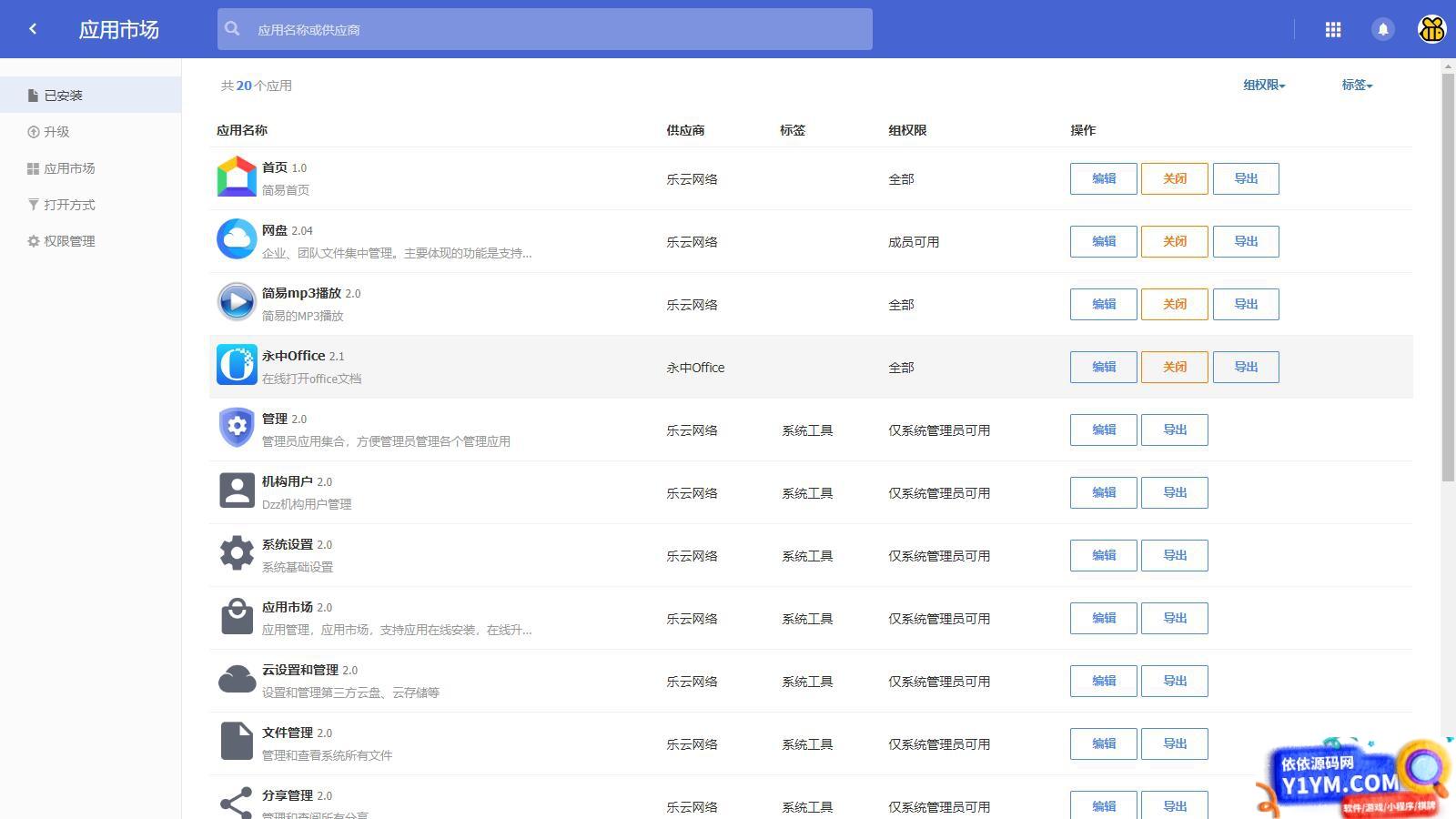1456x819 pixels.
Task: Click the page vertical scrollbar
Action: 1448,278
